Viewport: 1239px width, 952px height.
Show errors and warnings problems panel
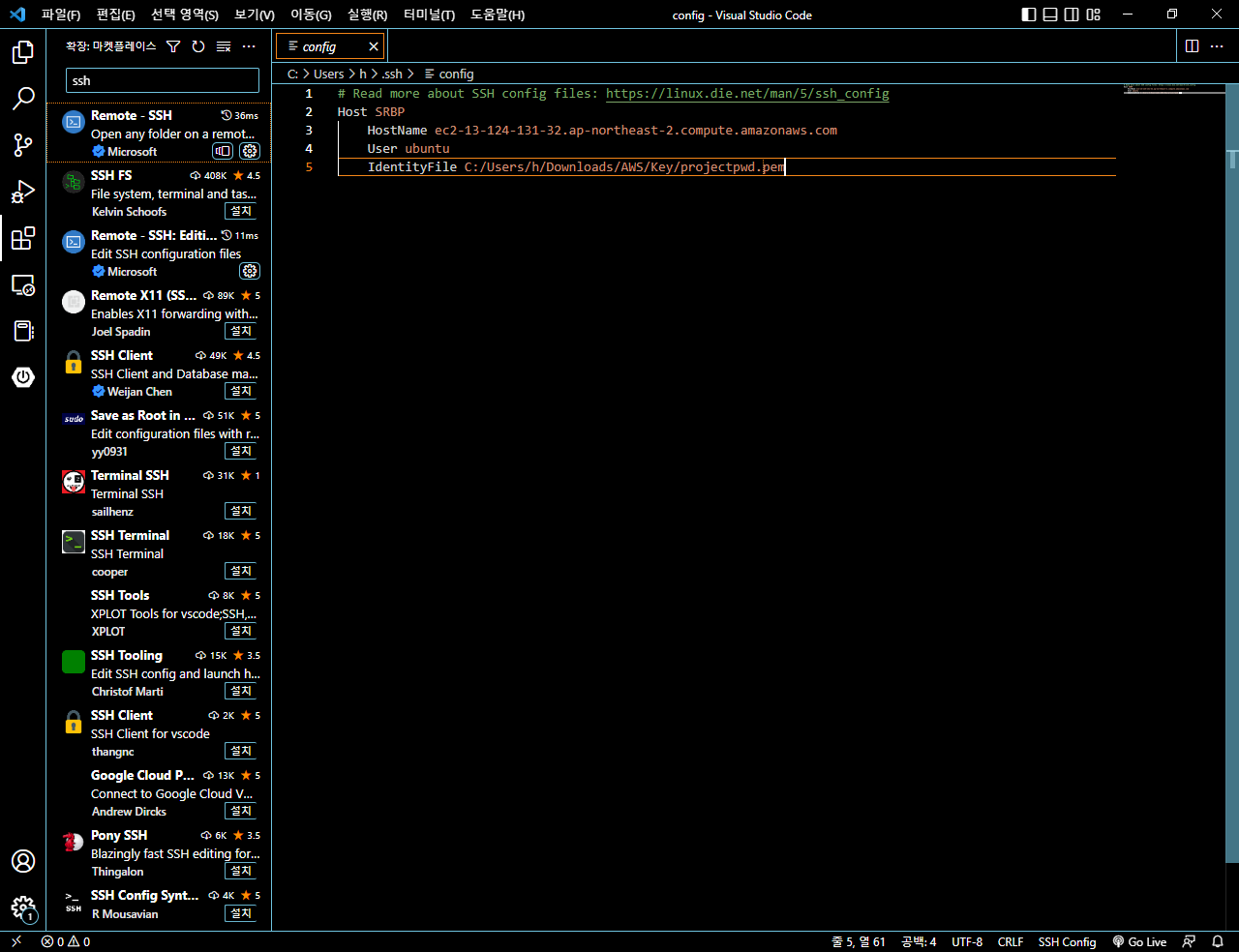point(66,941)
